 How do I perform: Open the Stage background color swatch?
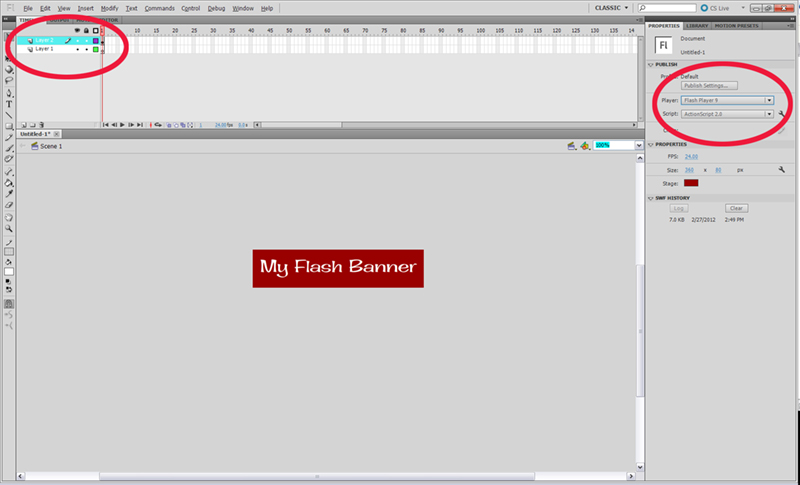pyautogui.click(x=691, y=183)
